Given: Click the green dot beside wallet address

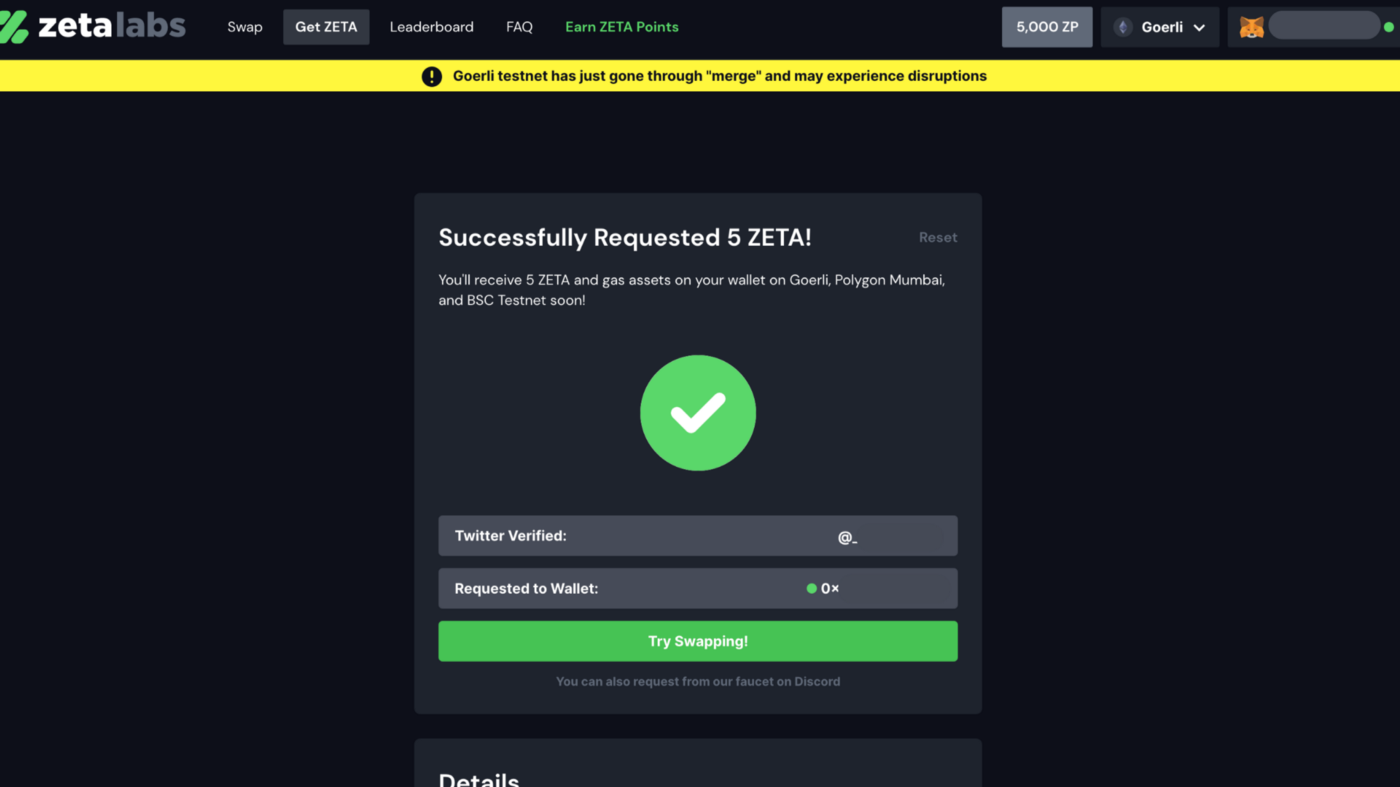Looking at the screenshot, I should tap(811, 588).
